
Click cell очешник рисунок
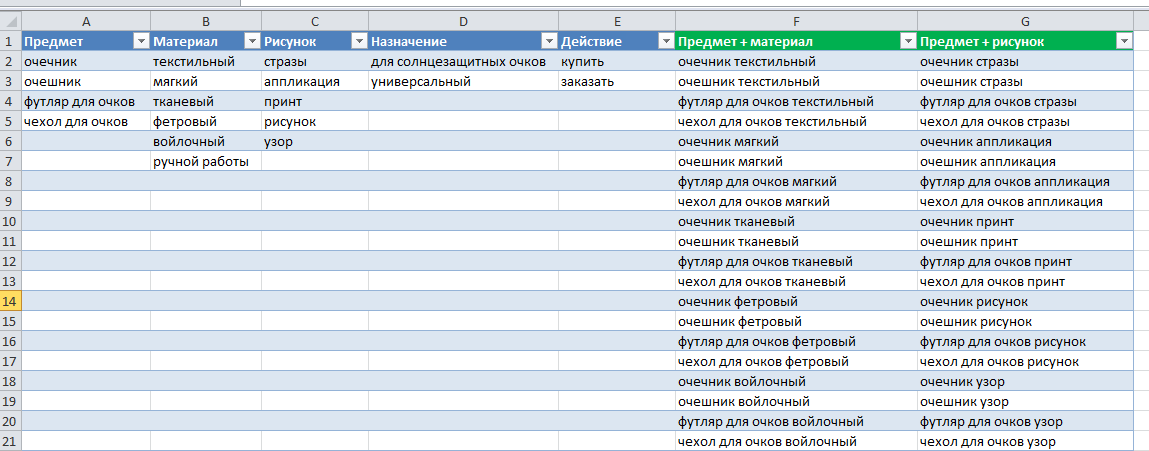[x=1025, y=321]
